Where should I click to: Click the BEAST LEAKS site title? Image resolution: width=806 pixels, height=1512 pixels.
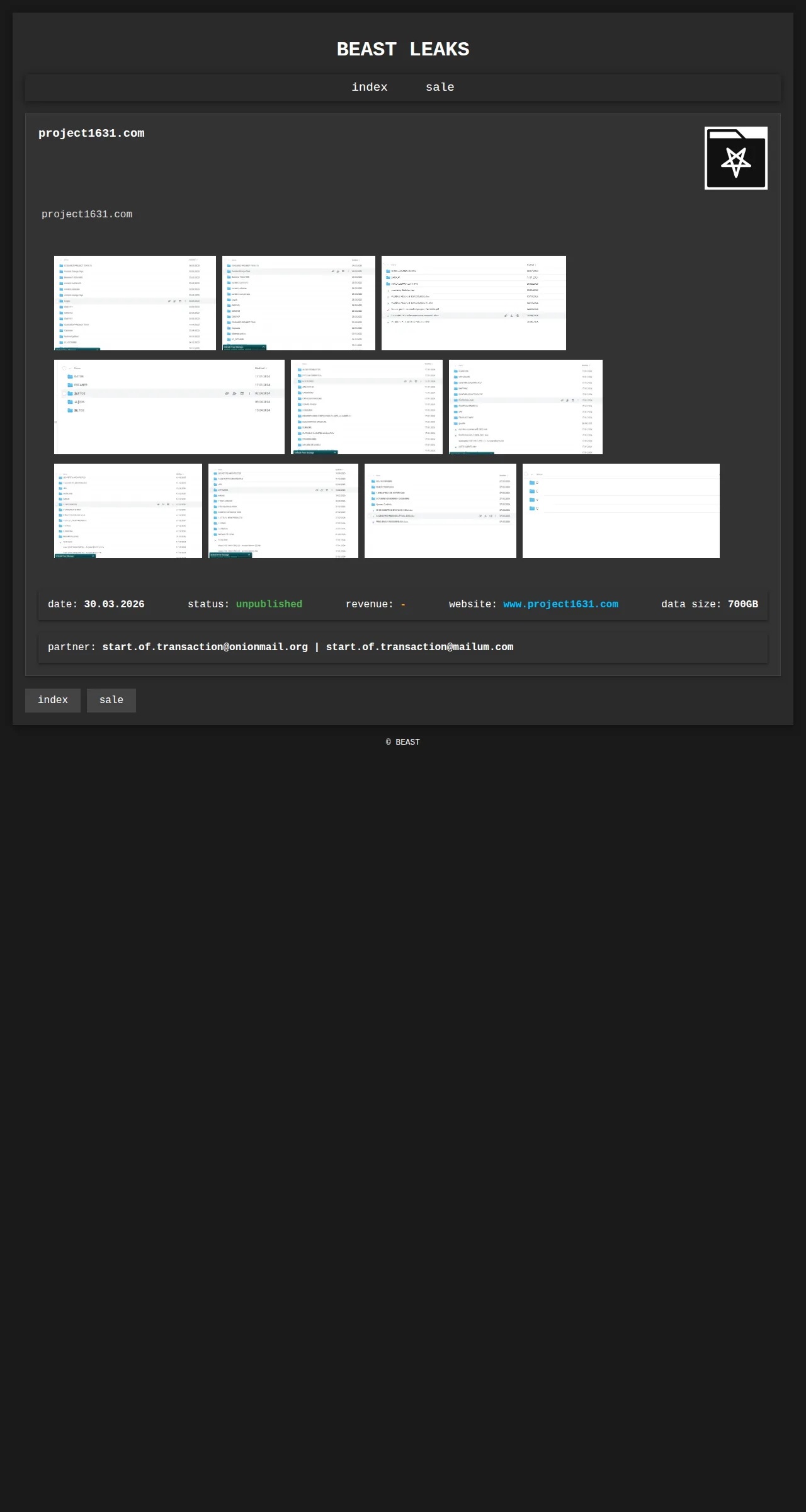click(403, 49)
